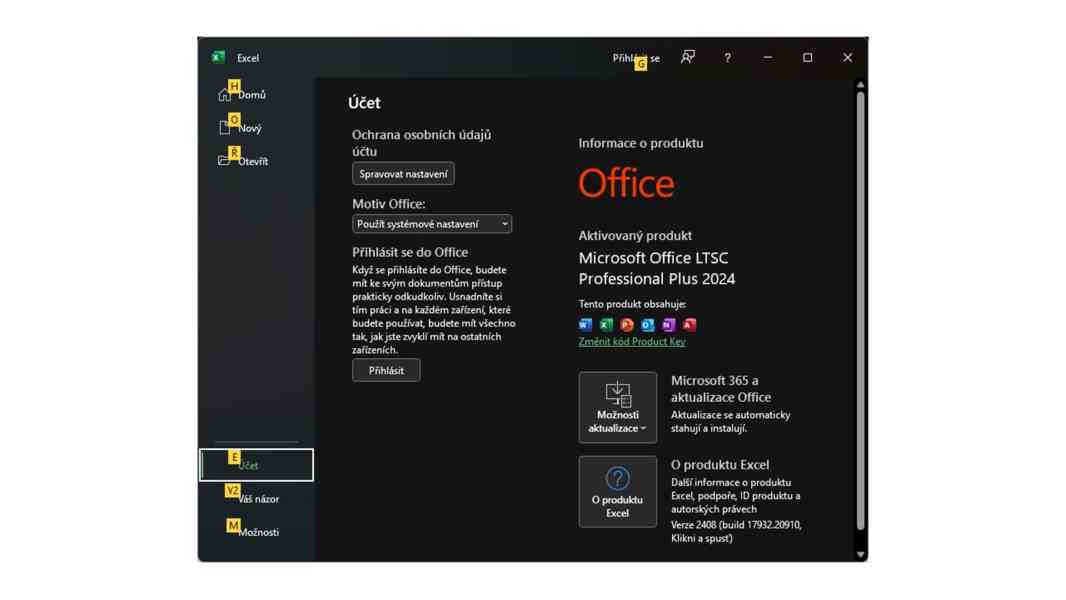Click the Informace o produktu heading
This screenshot has width=1066, height=600.
tap(641, 143)
